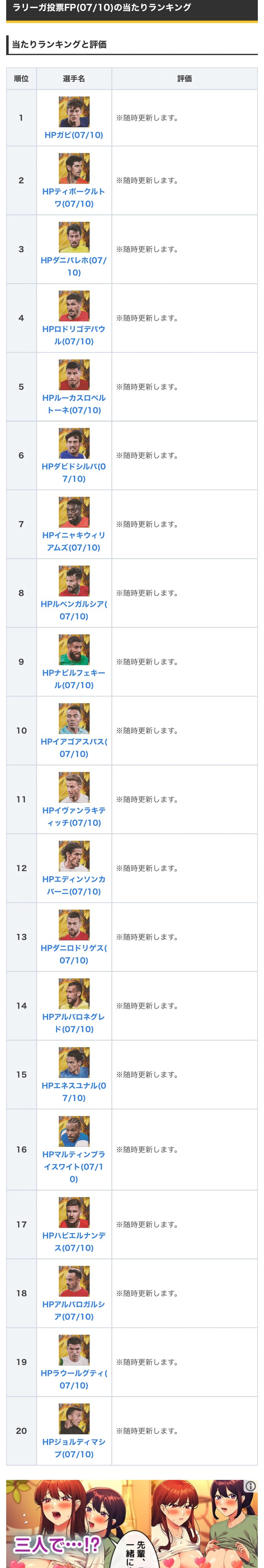The width and height of the screenshot is (264, 1568).
Task: Click the HPマルティンブライスワイト player card icon
Action: (x=74, y=1131)
